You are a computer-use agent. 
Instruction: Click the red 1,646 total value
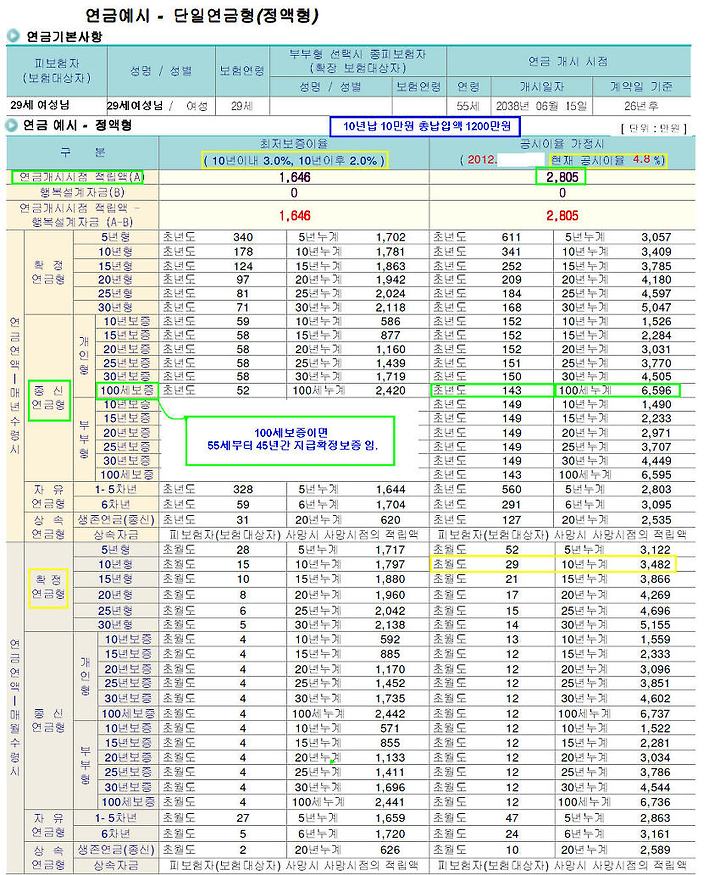point(295,215)
